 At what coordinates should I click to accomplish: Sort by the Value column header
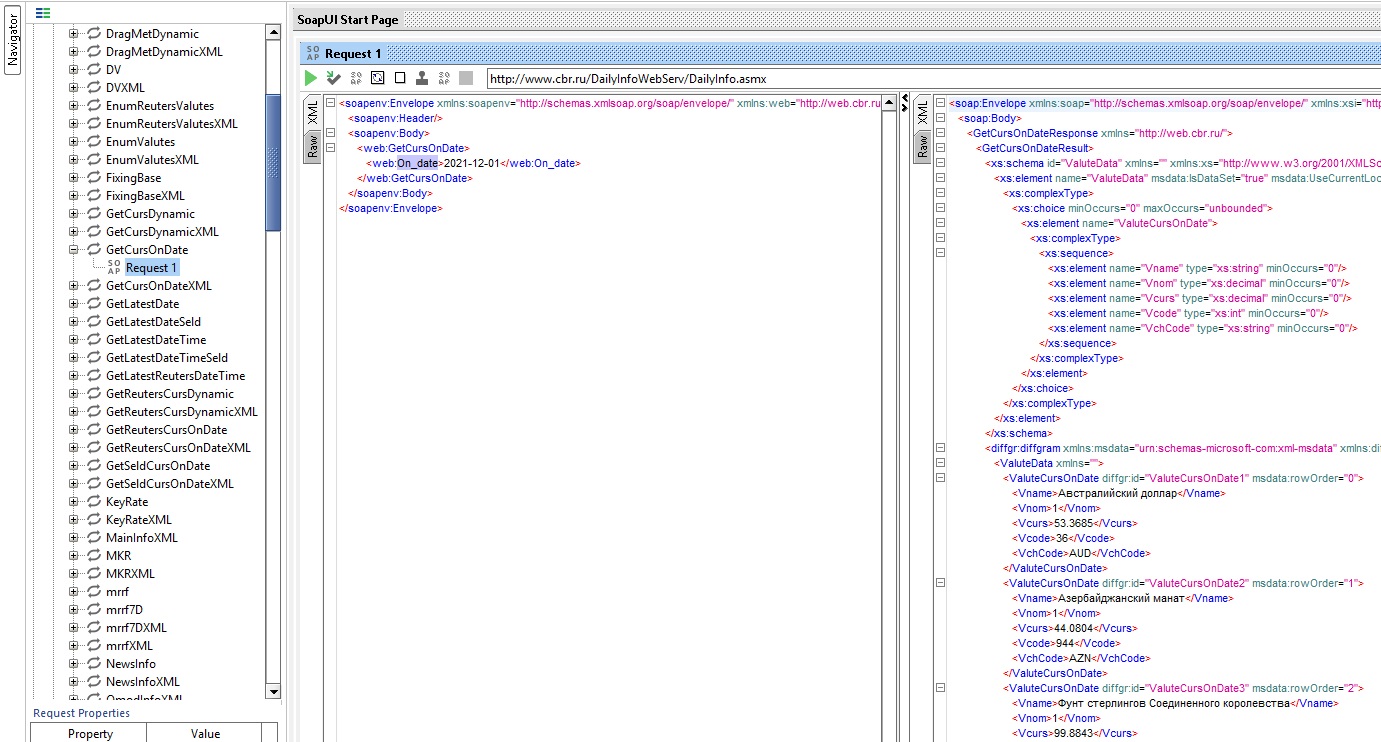tap(205, 733)
